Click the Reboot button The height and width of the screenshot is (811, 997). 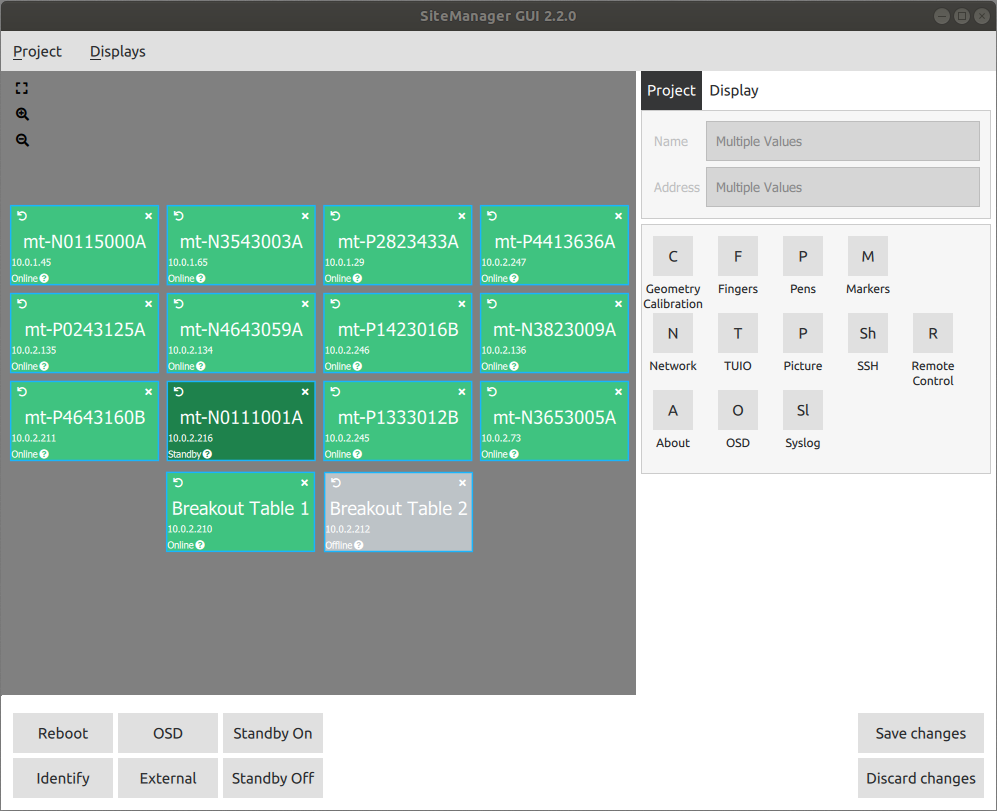tap(63, 733)
